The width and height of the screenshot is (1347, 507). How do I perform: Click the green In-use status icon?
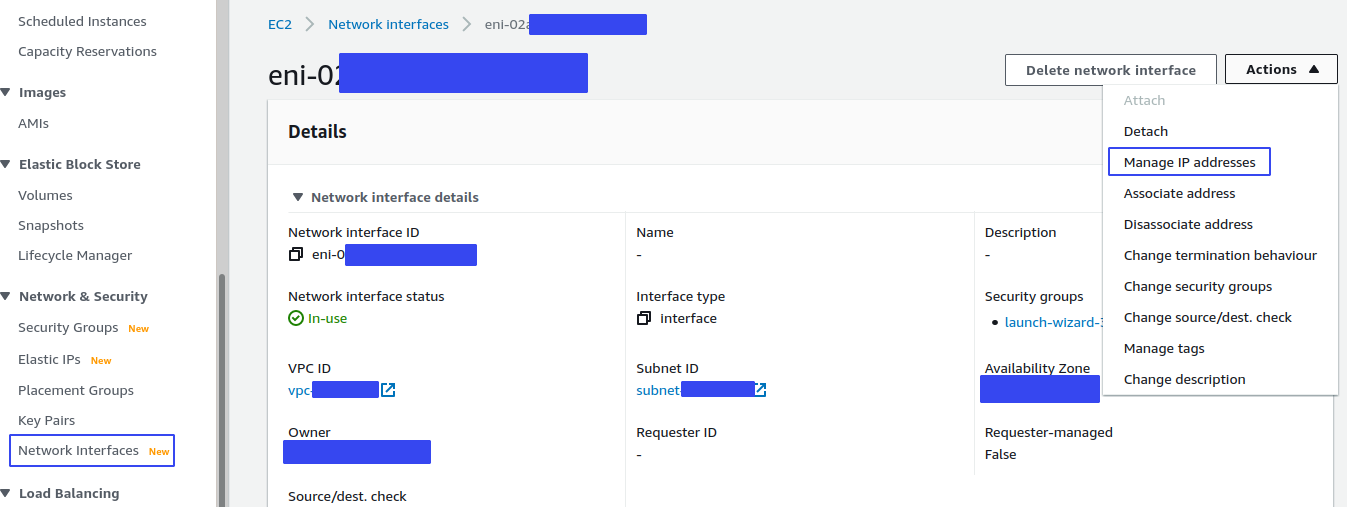[295, 319]
